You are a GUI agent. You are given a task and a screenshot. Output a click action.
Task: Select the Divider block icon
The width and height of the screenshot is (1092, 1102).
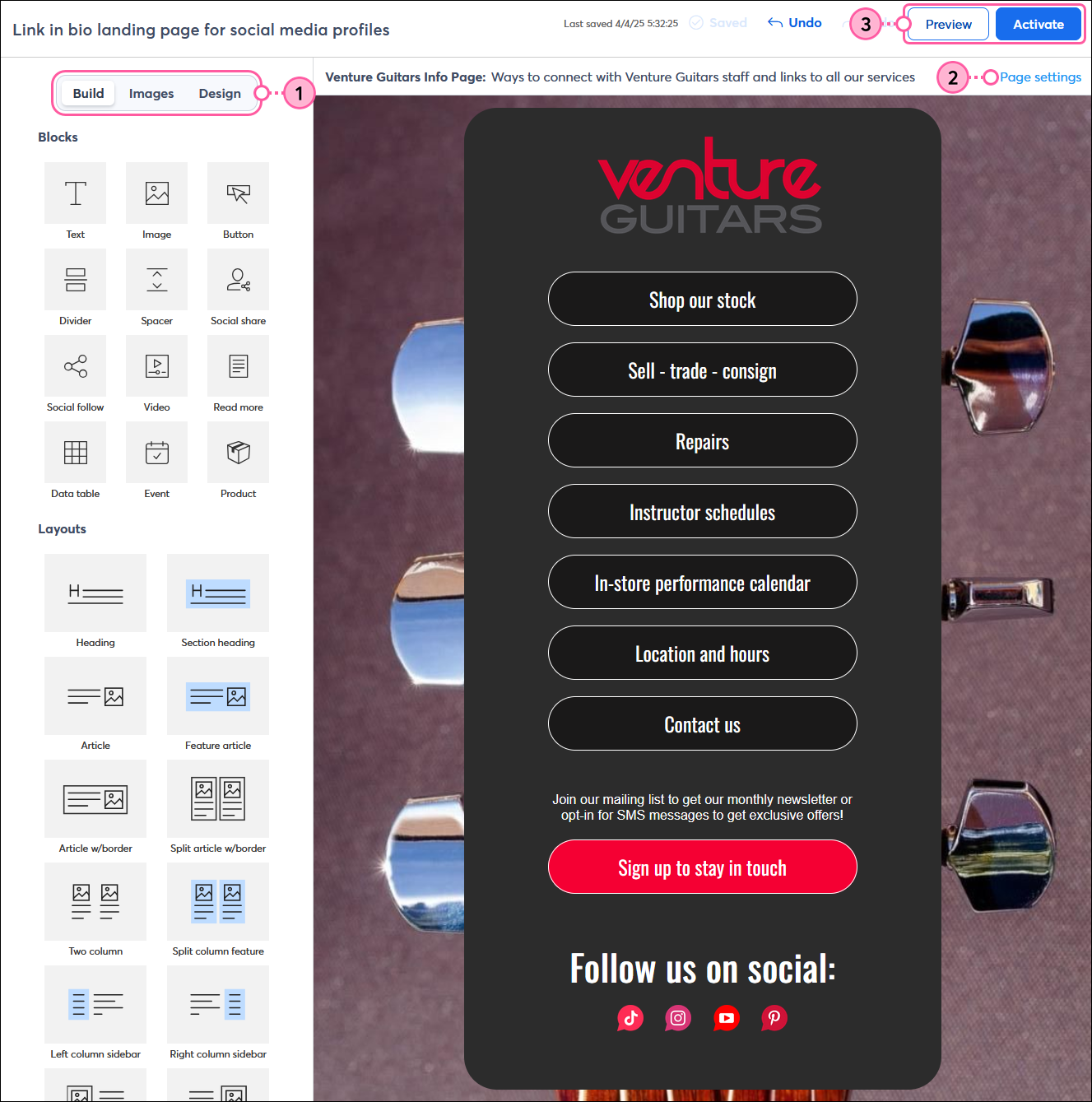pos(75,280)
